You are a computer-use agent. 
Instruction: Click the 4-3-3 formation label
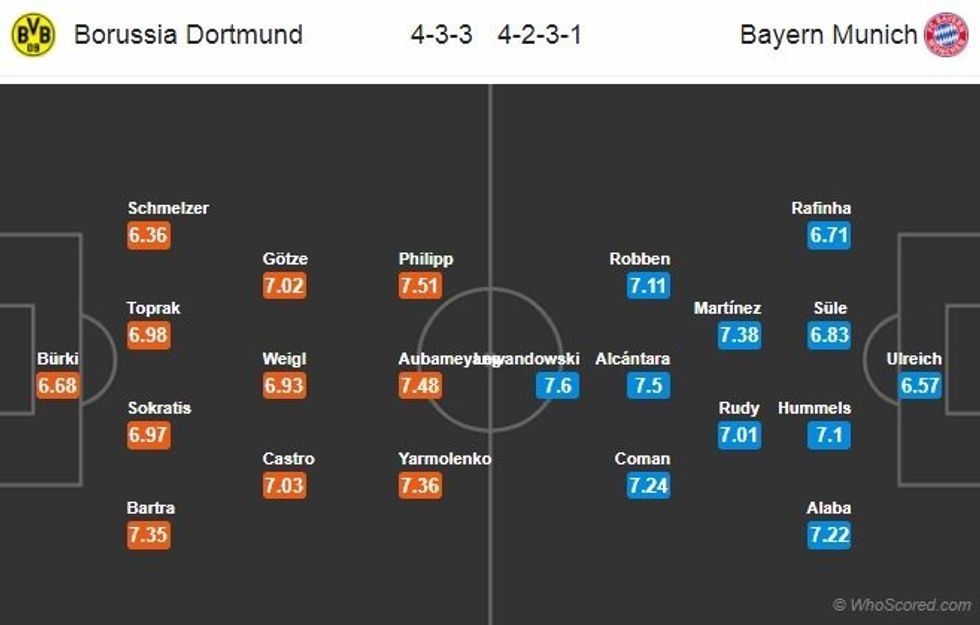coord(441,35)
